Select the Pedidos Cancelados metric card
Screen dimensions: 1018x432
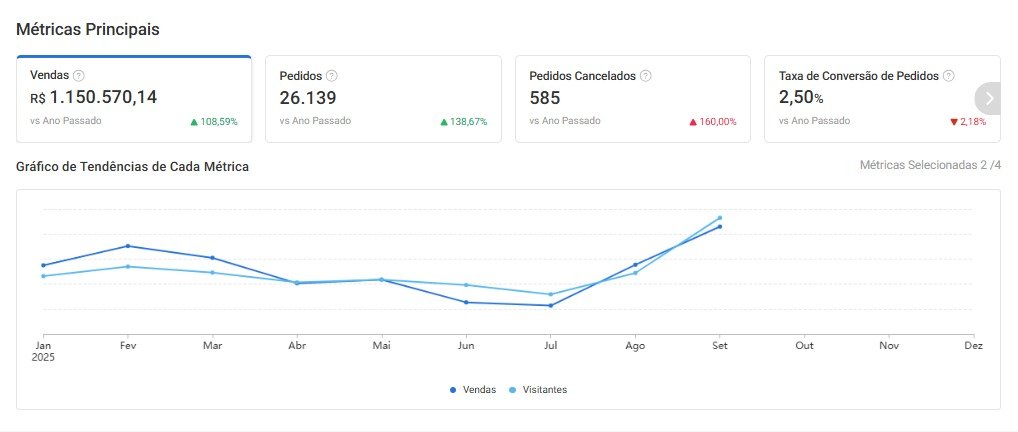coord(632,99)
